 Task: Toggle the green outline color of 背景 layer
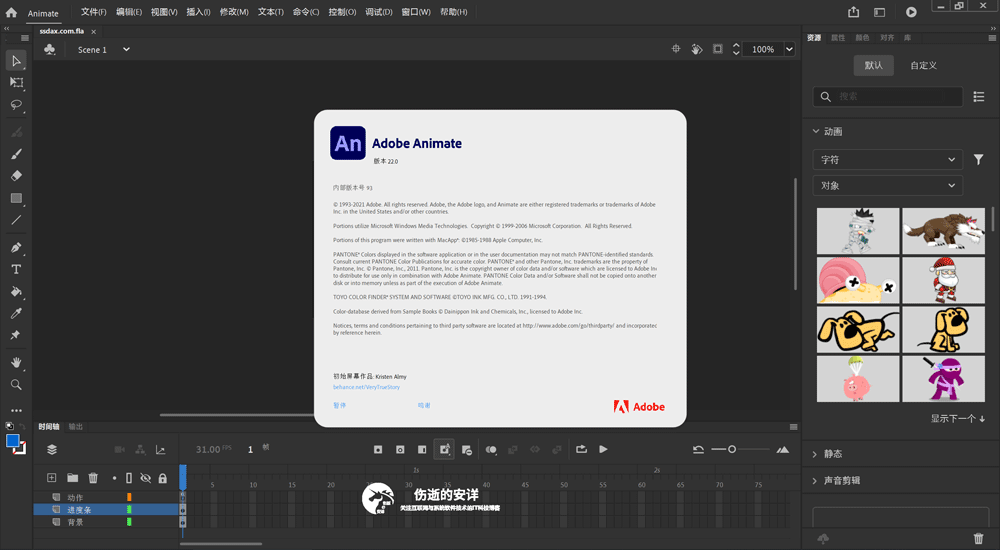[x=129, y=522]
